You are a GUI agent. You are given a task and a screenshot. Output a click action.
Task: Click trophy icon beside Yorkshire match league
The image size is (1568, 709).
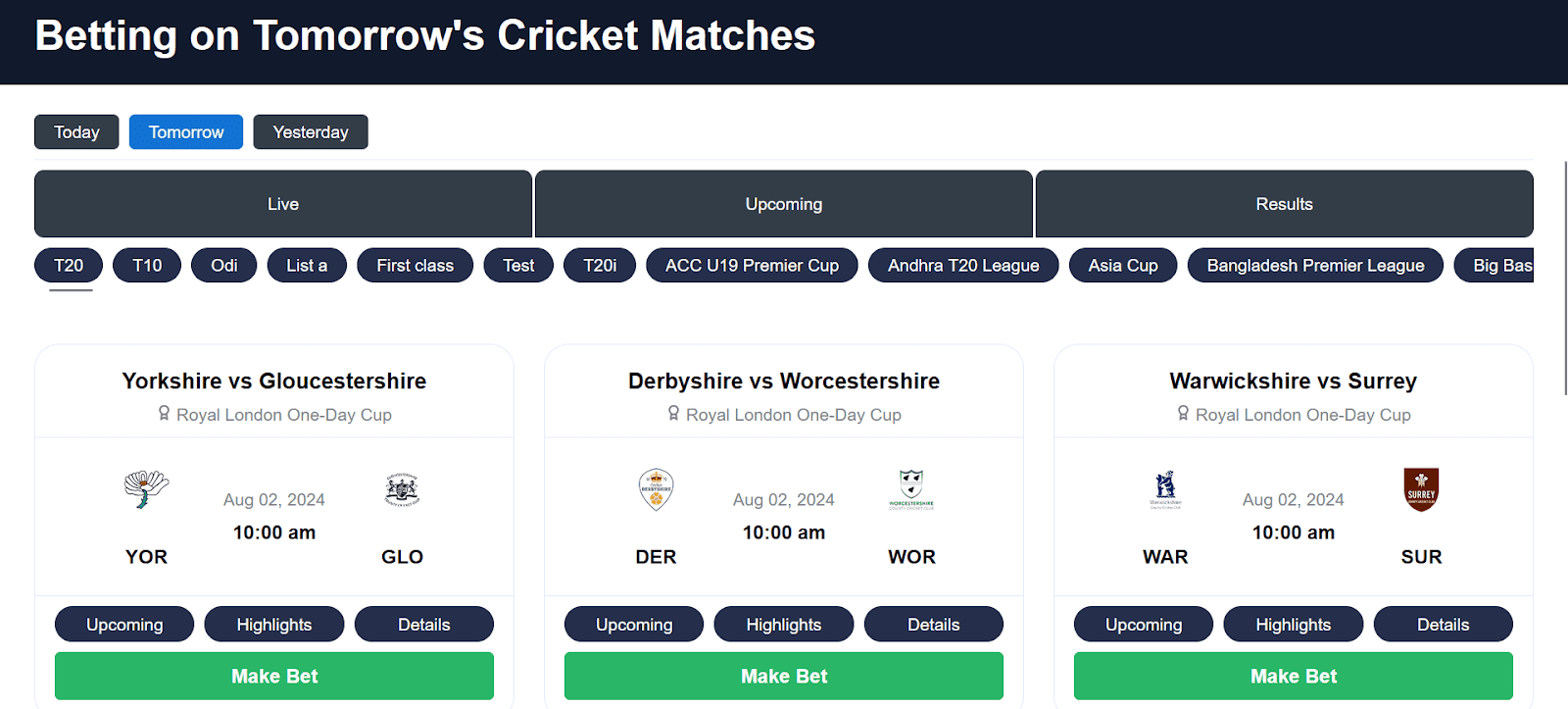[x=165, y=414]
